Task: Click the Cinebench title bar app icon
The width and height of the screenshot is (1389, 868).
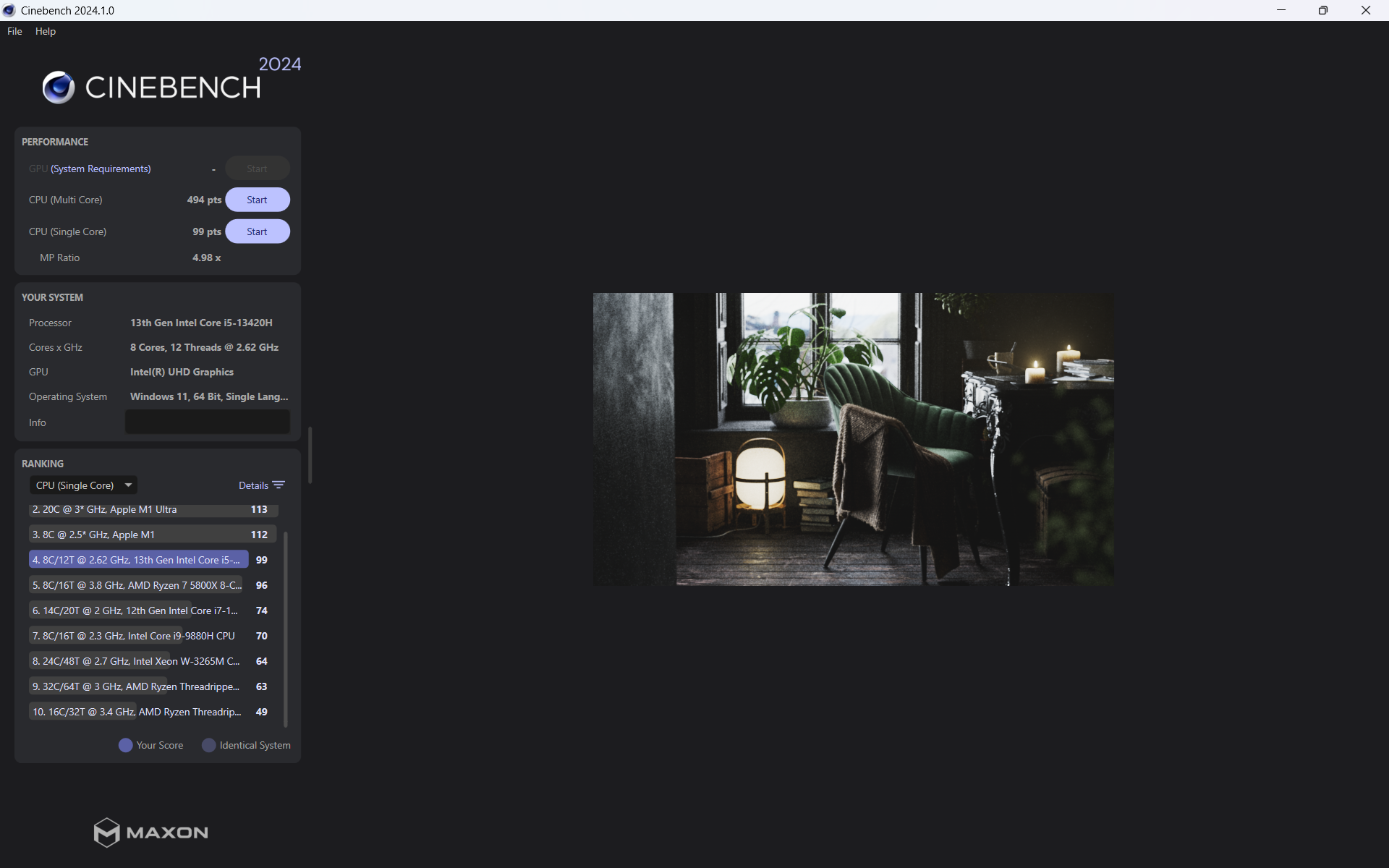Action: [x=9, y=10]
